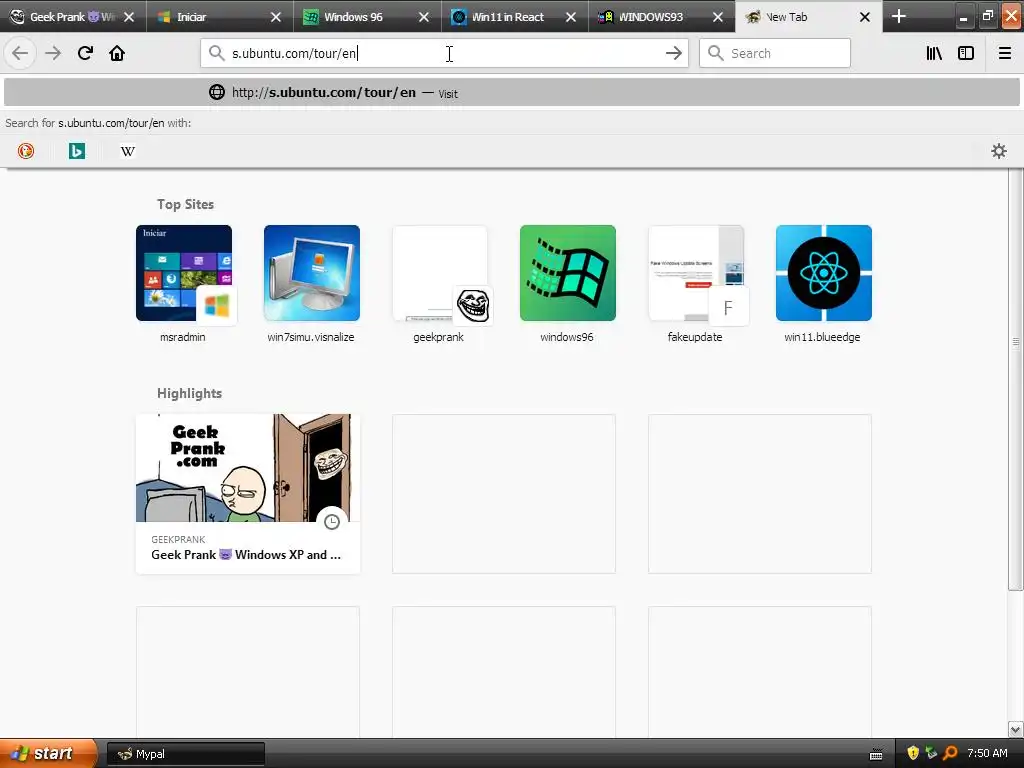Open search settings gear icon

[999, 152]
